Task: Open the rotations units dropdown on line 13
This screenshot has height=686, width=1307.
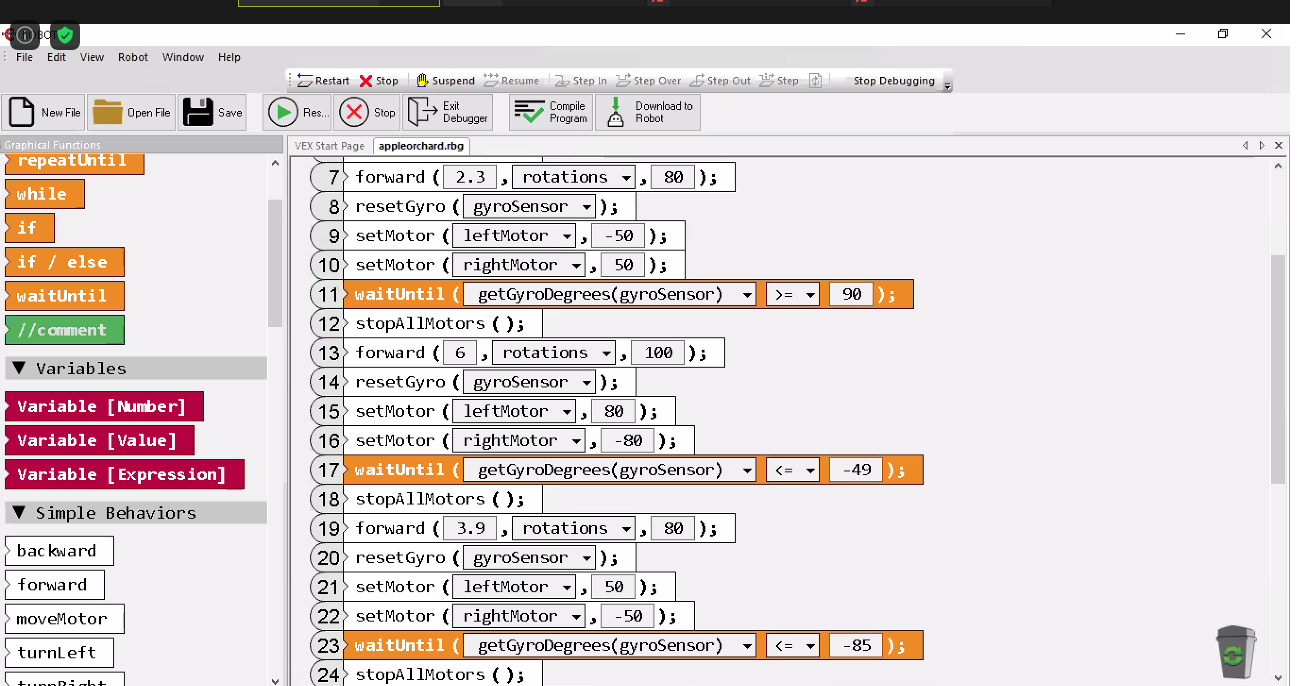Action: pyautogui.click(x=554, y=352)
